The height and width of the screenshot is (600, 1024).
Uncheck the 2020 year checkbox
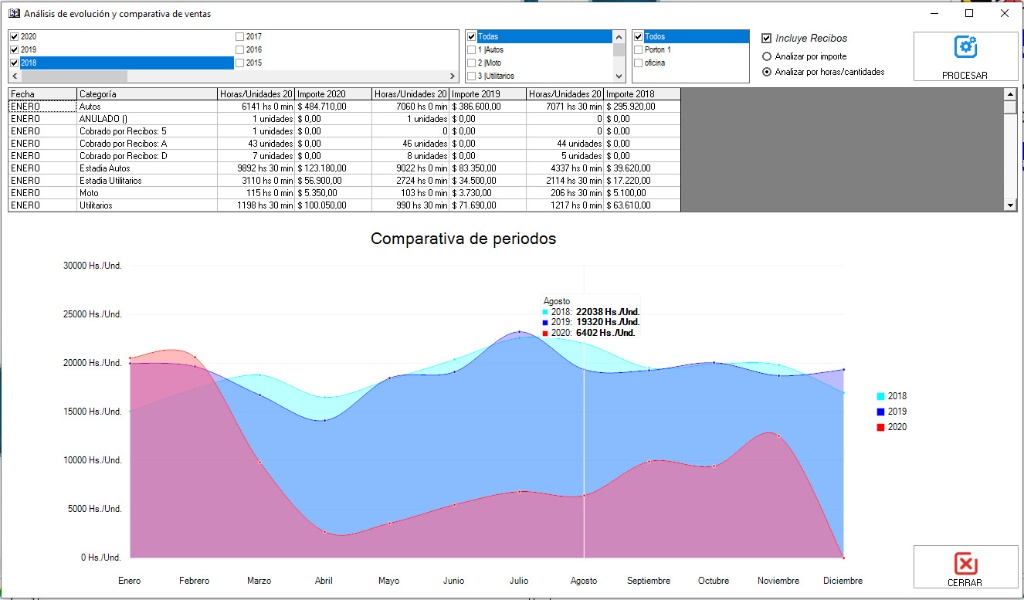(x=14, y=37)
